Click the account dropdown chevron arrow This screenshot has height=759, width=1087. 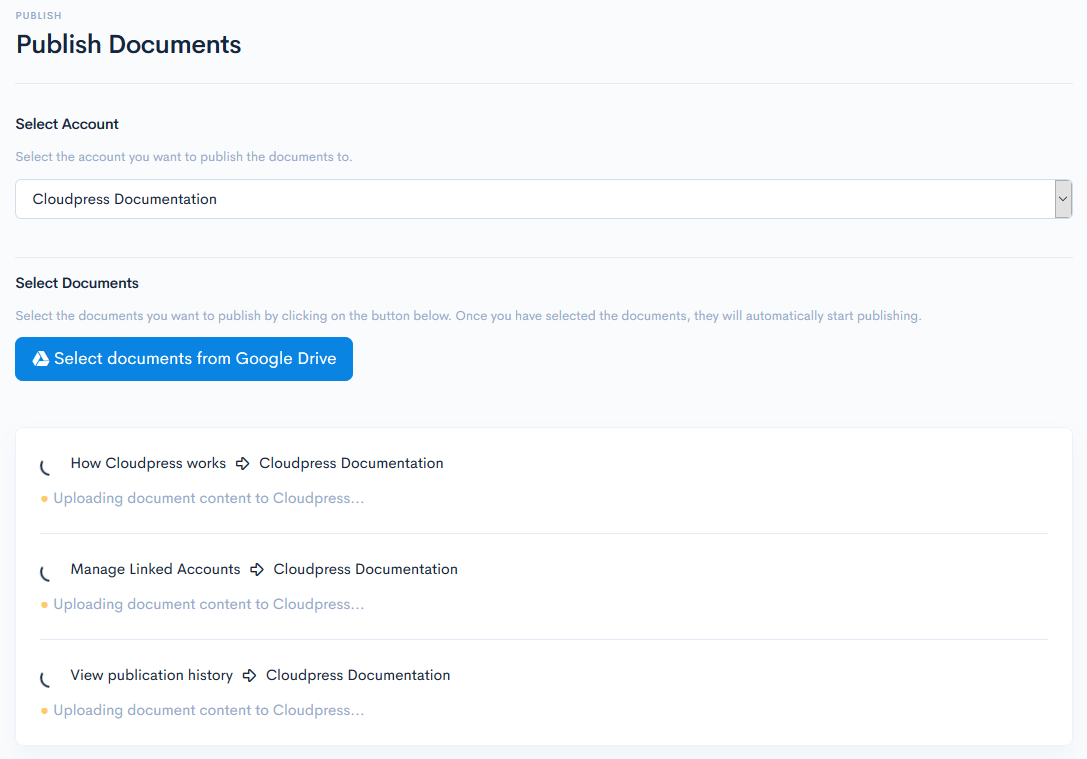(1063, 199)
